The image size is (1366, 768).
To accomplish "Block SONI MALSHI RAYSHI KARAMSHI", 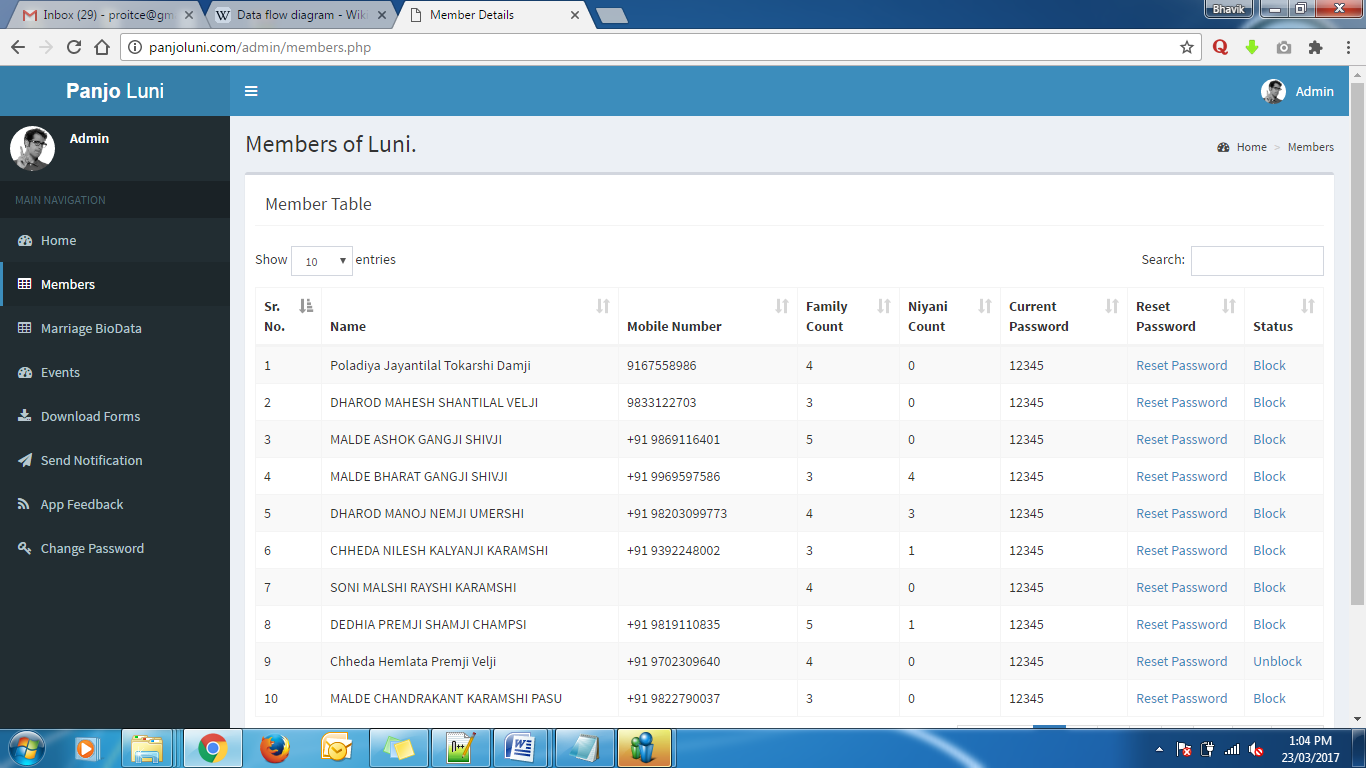I will [1269, 587].
